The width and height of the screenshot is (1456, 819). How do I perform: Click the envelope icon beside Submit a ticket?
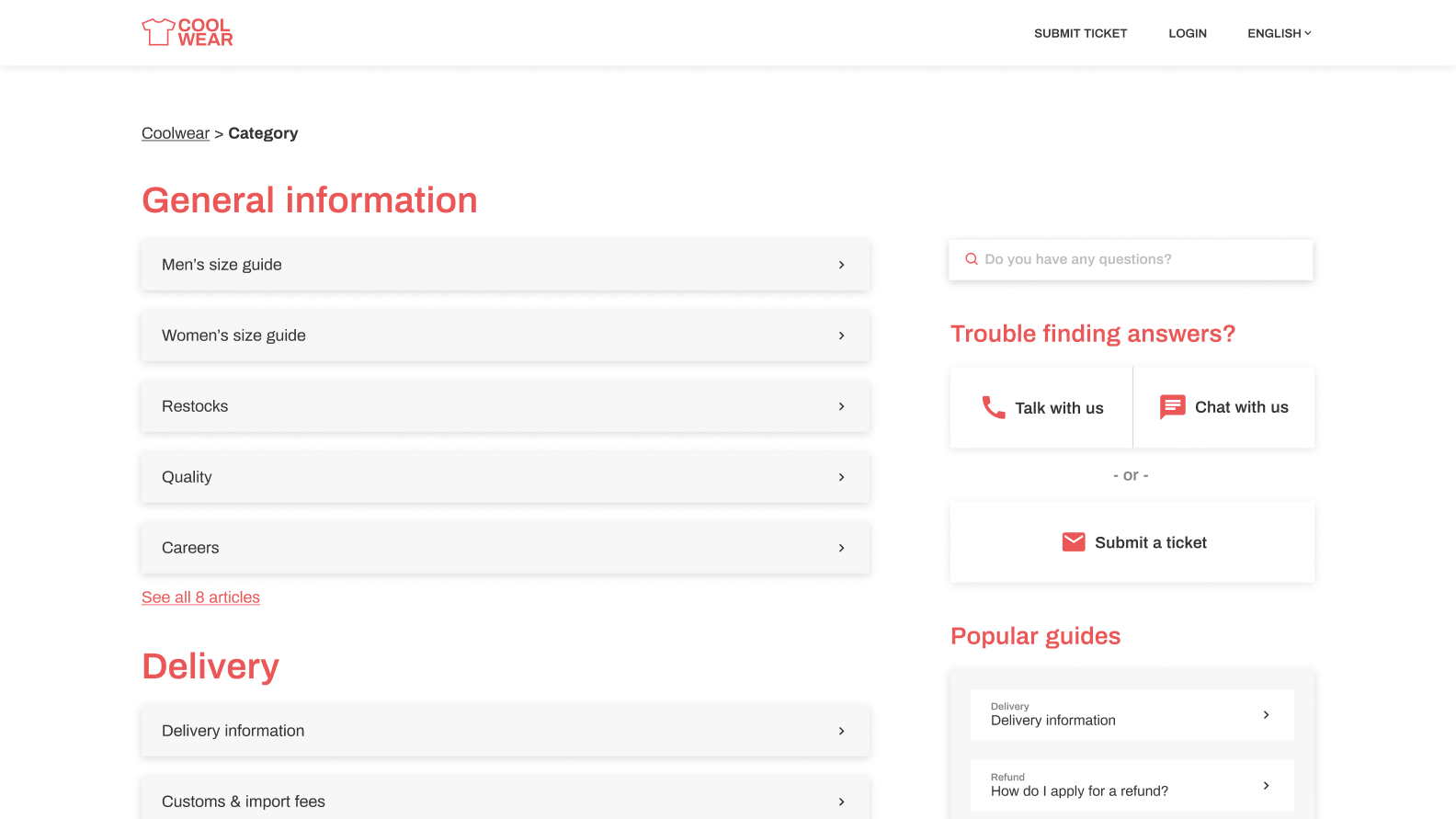[x=1073, y=542]
